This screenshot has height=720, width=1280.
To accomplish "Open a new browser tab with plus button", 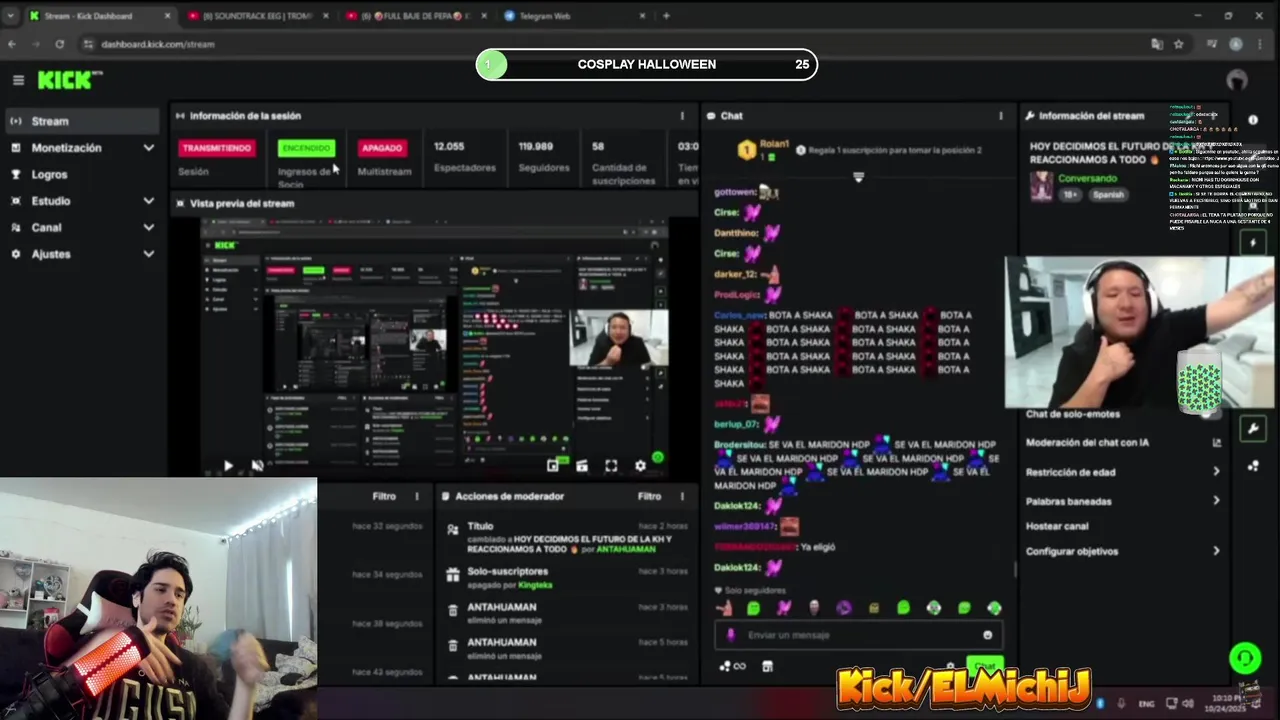I will pyautogui.click(x=666, y=16).
